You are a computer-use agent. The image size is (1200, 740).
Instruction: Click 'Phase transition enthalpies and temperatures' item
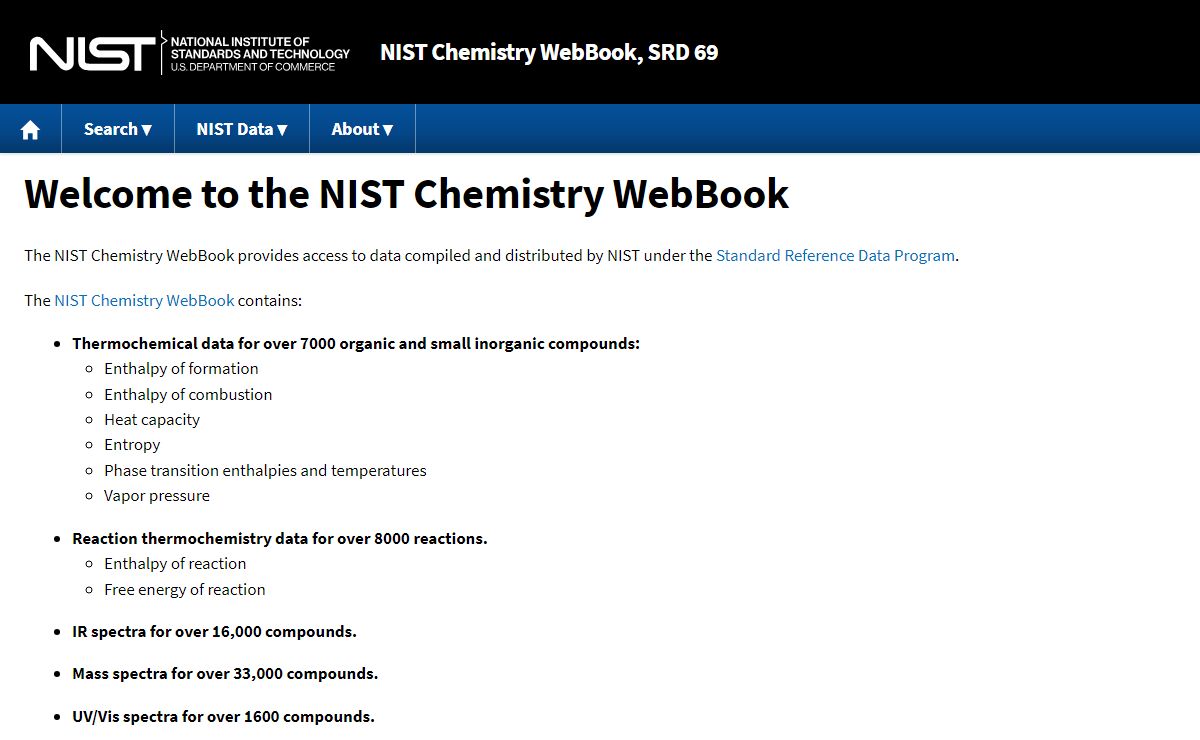(265, 470)
